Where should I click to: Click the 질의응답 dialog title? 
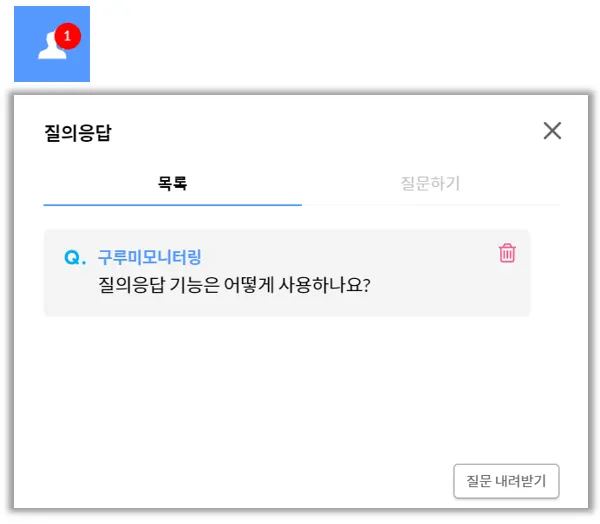(x=78, y=131)
